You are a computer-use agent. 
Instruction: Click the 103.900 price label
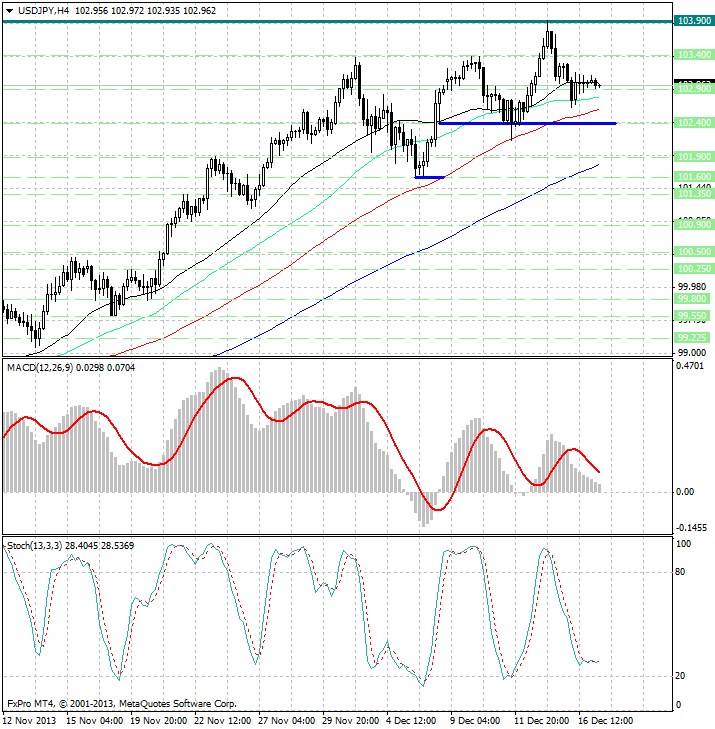(x=694, y=20)
